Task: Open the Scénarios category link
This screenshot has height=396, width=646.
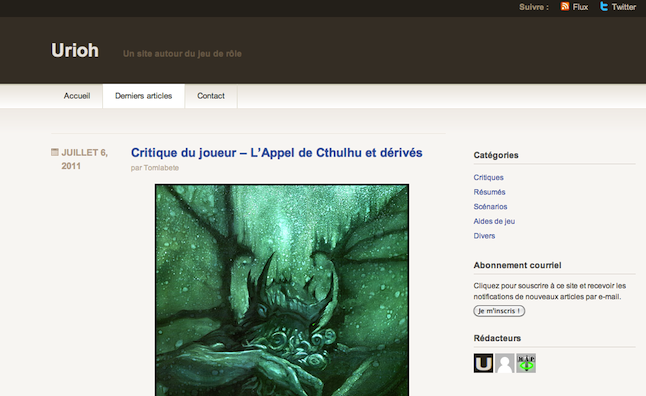Action: tap(490, 207)
